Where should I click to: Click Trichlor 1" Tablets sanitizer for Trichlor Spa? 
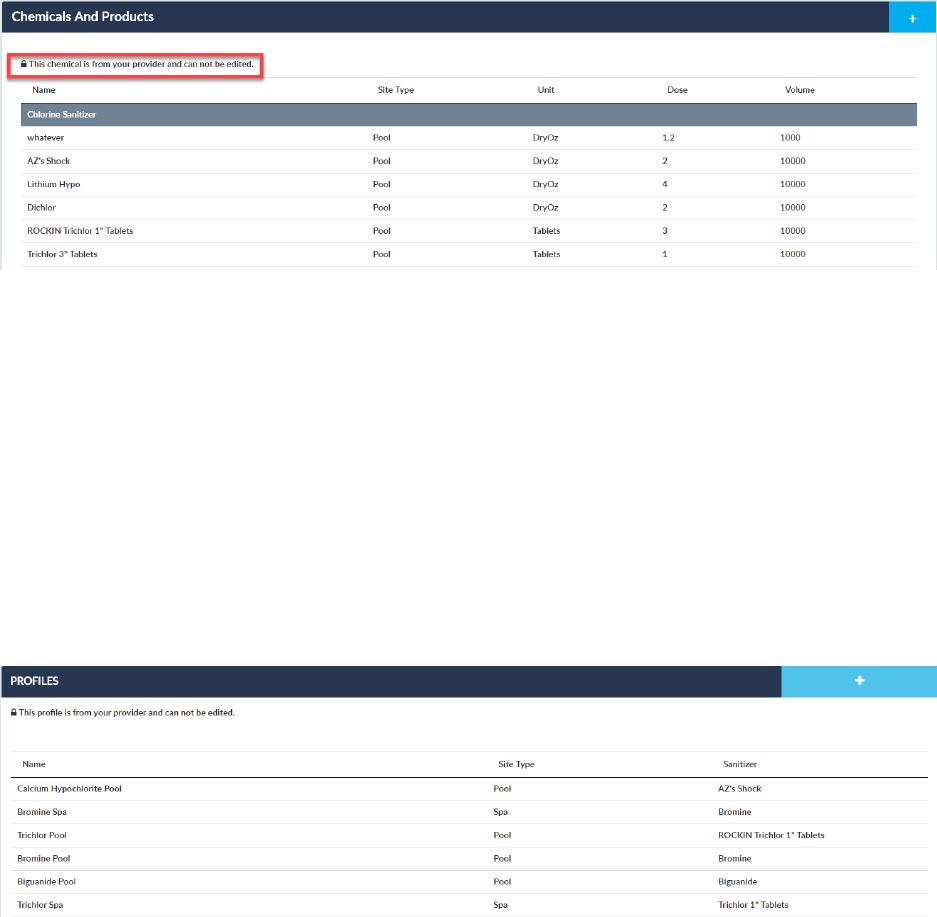[753, 905]
